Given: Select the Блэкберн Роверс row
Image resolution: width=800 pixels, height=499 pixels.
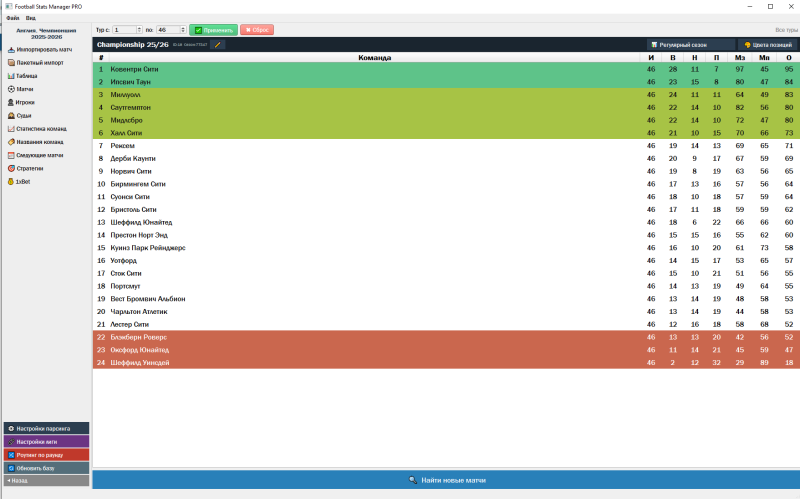Looking at the screenshot, I should click(446, 337).
